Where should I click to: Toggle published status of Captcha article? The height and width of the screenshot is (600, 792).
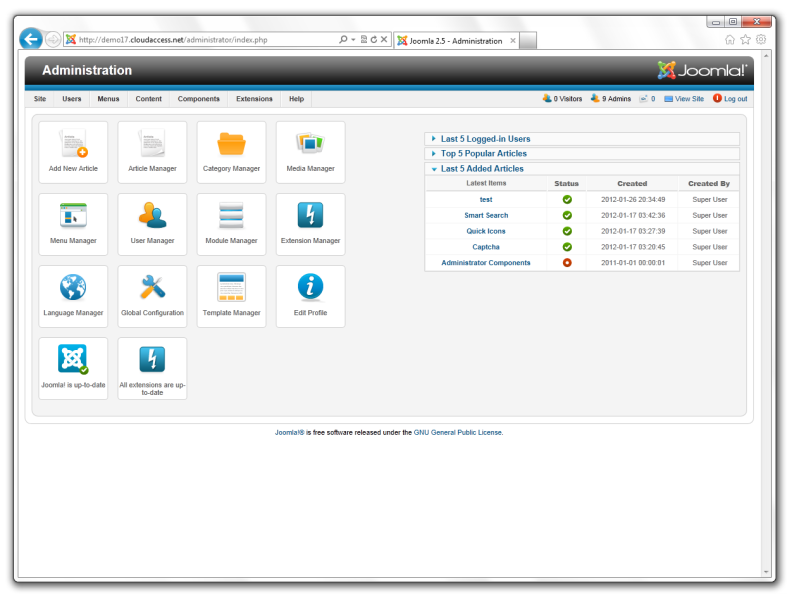567,247
